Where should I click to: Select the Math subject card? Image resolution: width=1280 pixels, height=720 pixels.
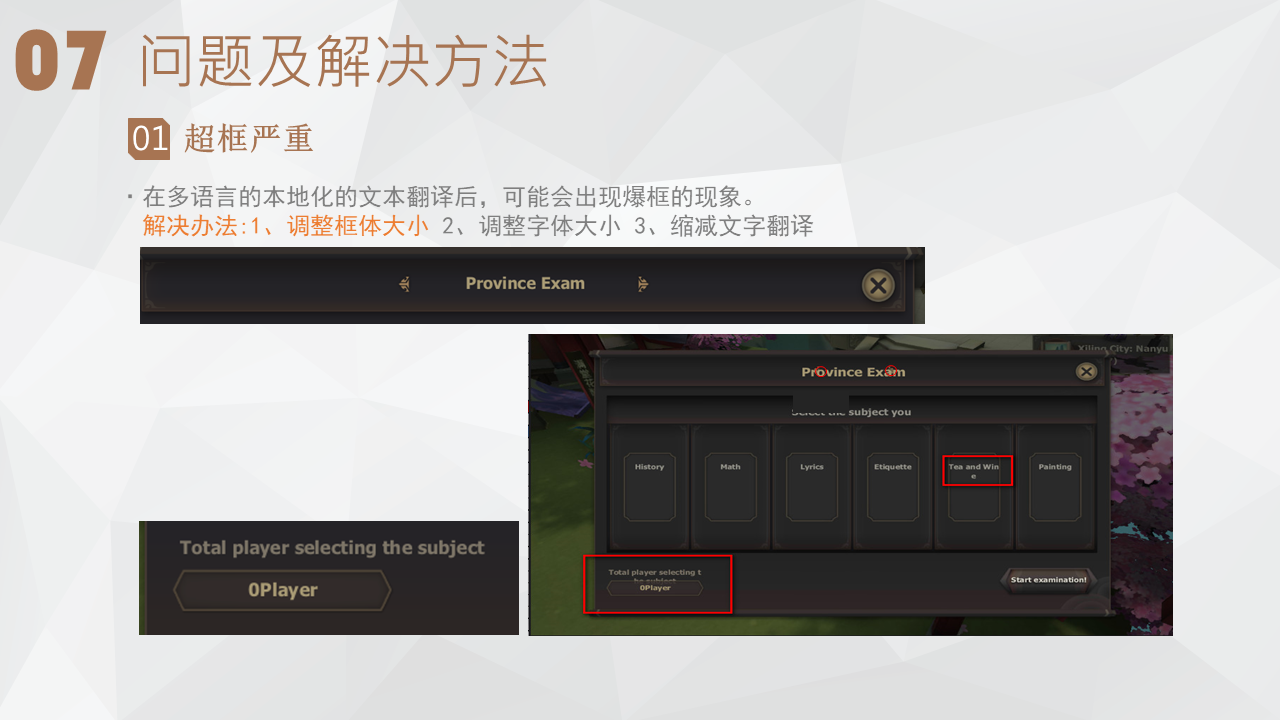click(730, 487)
